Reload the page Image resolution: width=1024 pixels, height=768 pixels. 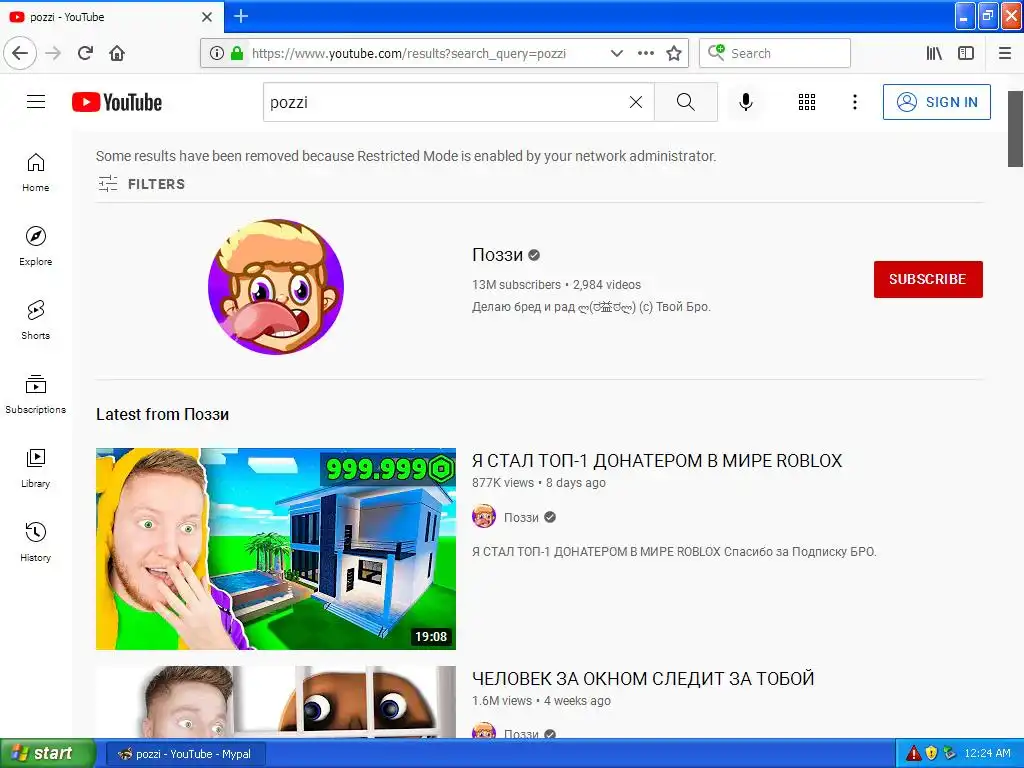pos(85,53)
